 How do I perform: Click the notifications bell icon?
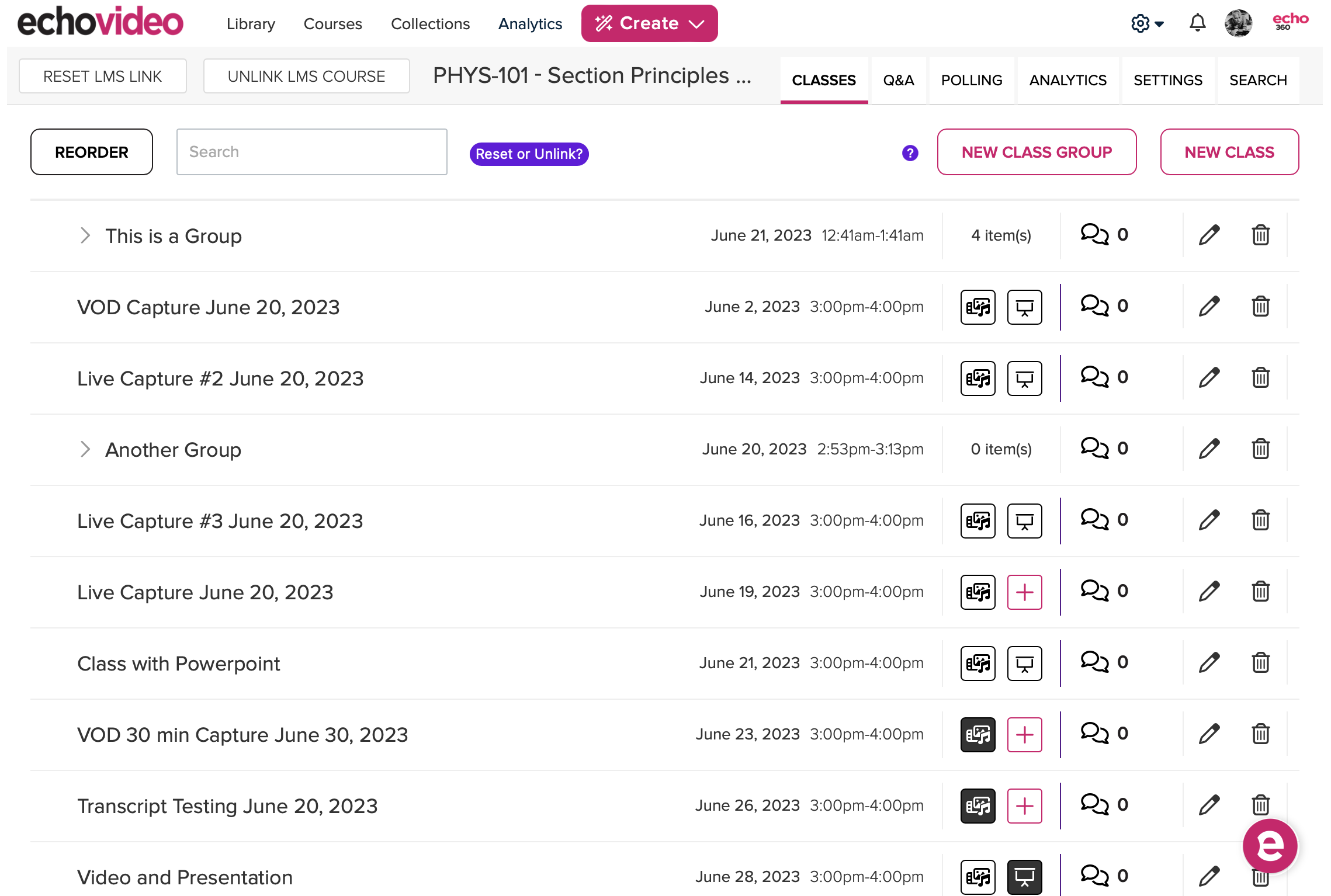tap(1198, 22)
